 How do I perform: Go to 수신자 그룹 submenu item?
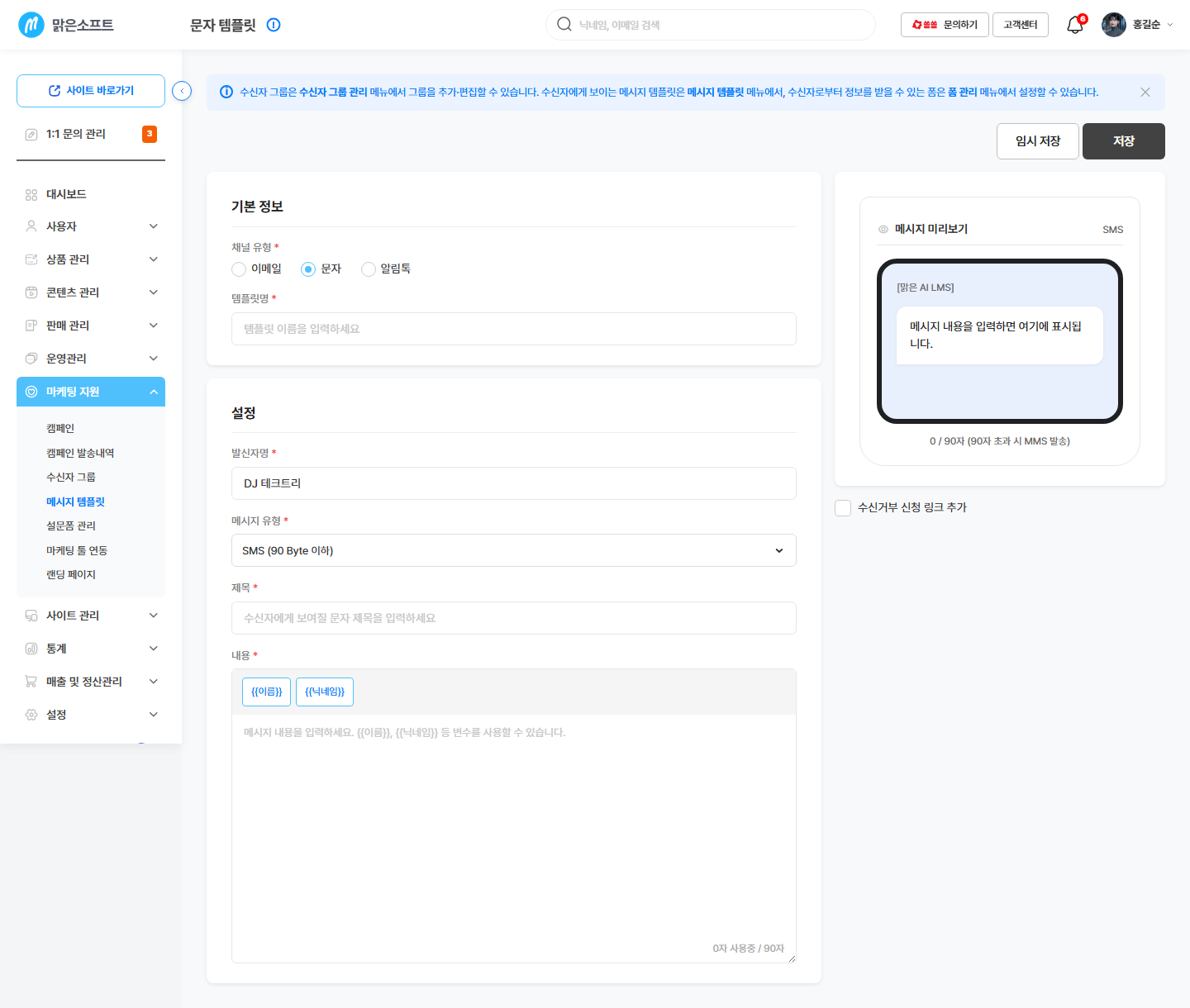pos(71,477)
